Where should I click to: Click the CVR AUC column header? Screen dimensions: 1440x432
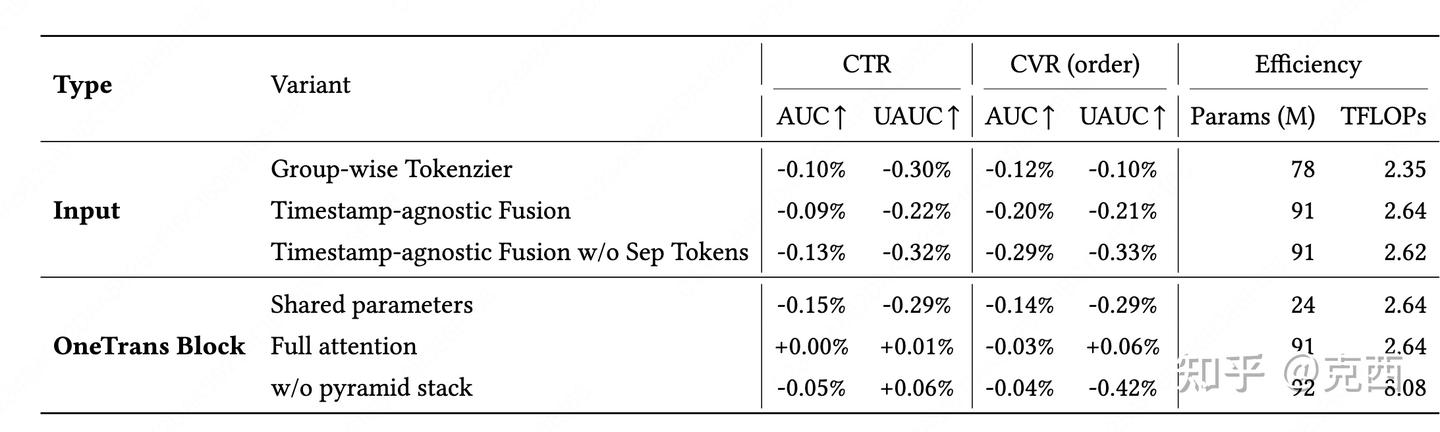pyautogui.click(x=1020, y=117)
